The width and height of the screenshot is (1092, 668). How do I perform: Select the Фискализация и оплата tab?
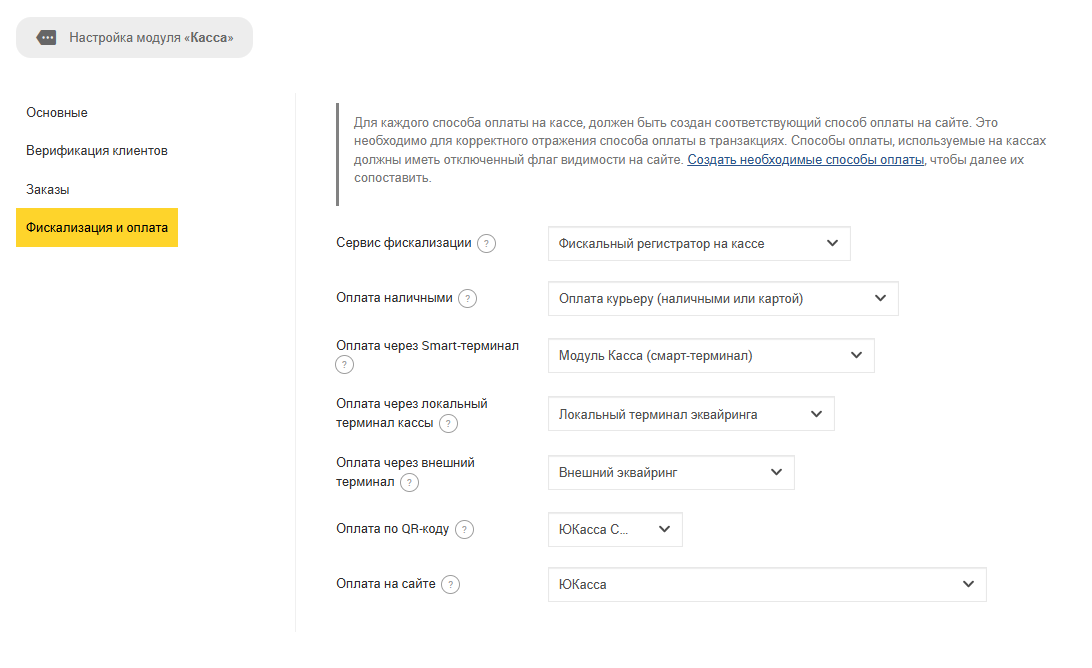[x=97, y=228]
